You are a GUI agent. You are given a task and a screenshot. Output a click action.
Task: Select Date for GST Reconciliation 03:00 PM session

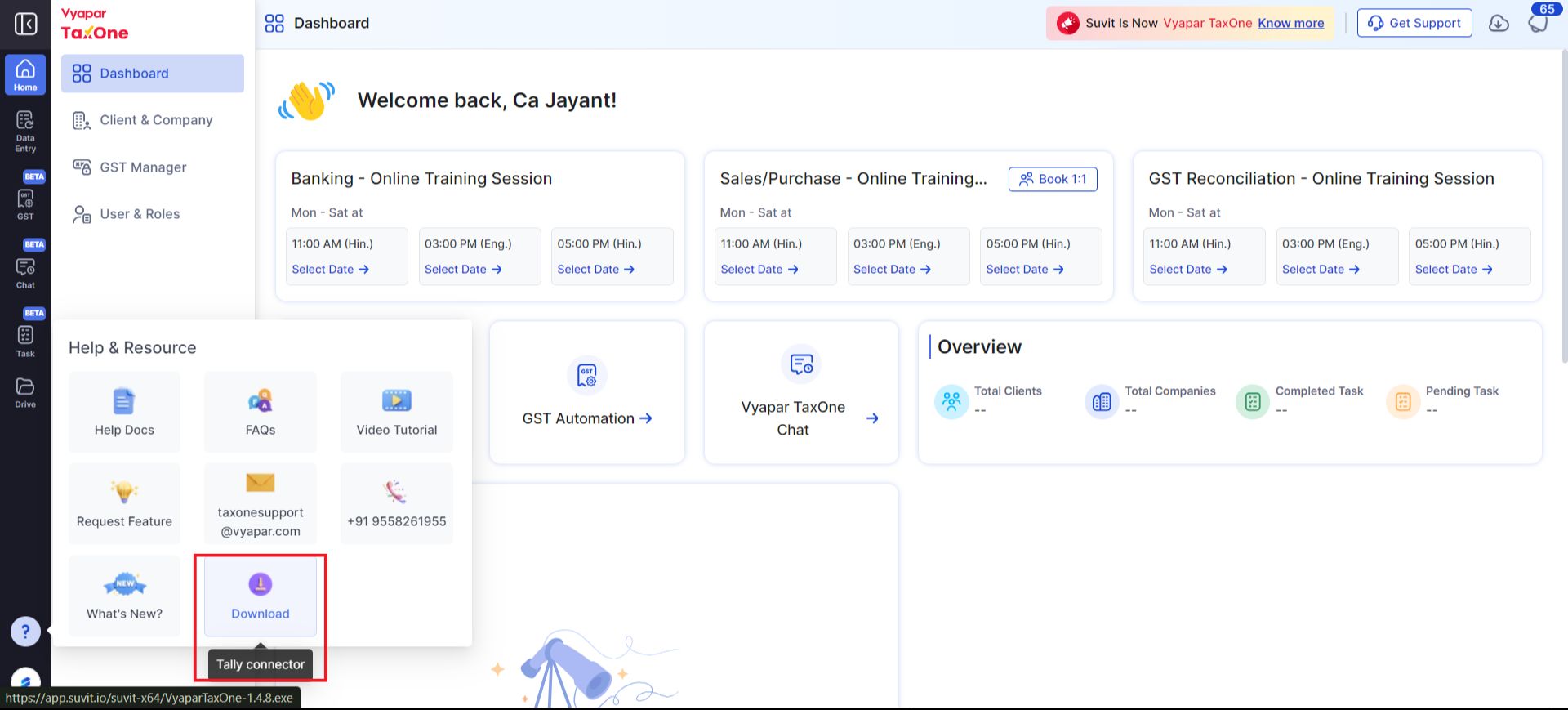pos(1321,270)
